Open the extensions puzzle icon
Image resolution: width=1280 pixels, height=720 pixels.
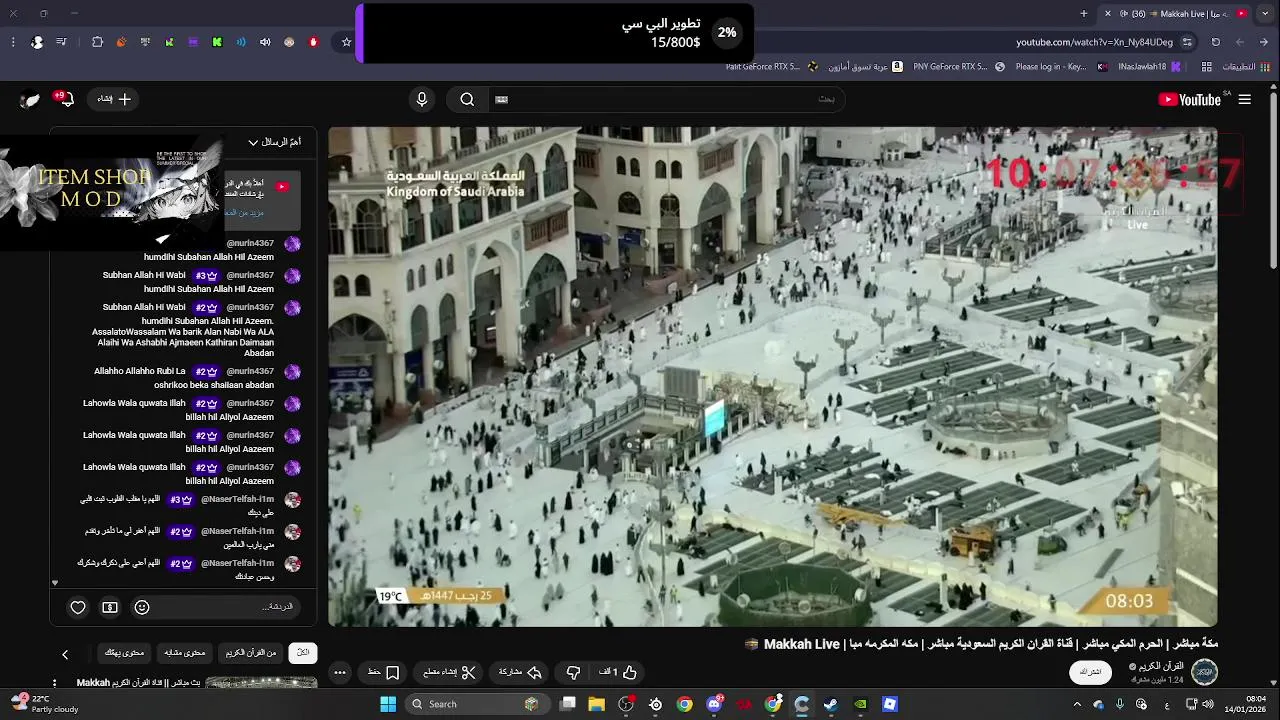pos(97,42)
